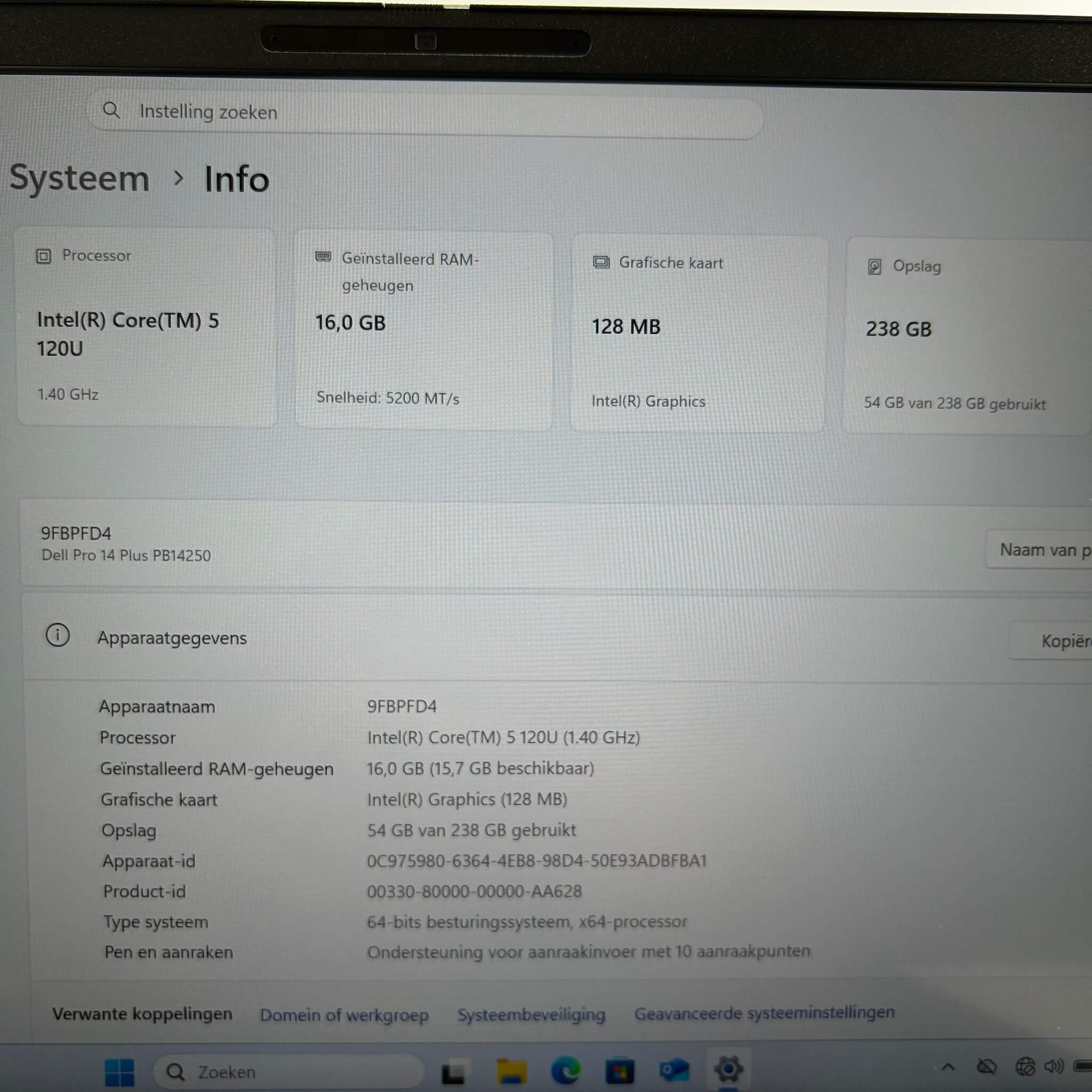Click the value 16,0 GB (15,7 GB beschikbaar)

coord(480,769)
